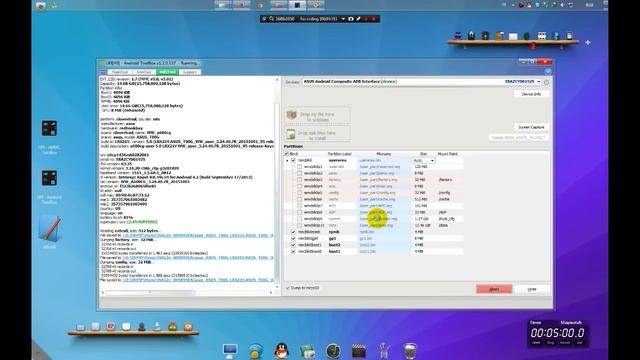Open the Auto size dropdown for userarea
This screenshot has height=360, width=640.
(423, 160)
